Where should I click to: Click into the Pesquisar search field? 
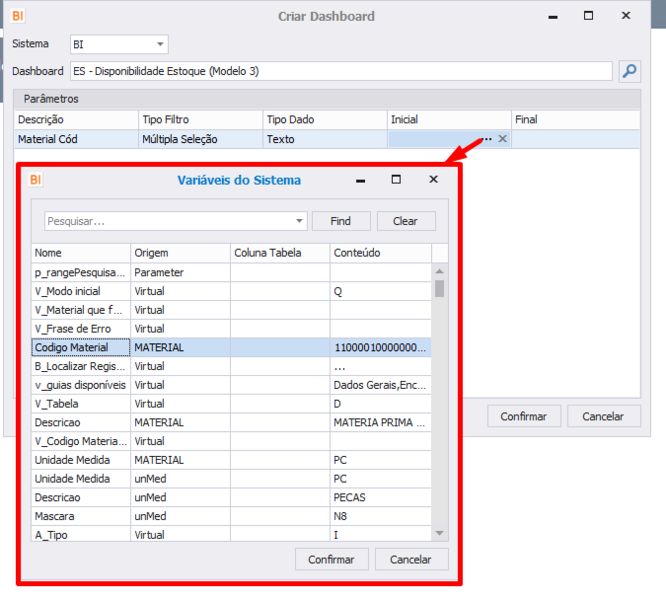(169, 221)
